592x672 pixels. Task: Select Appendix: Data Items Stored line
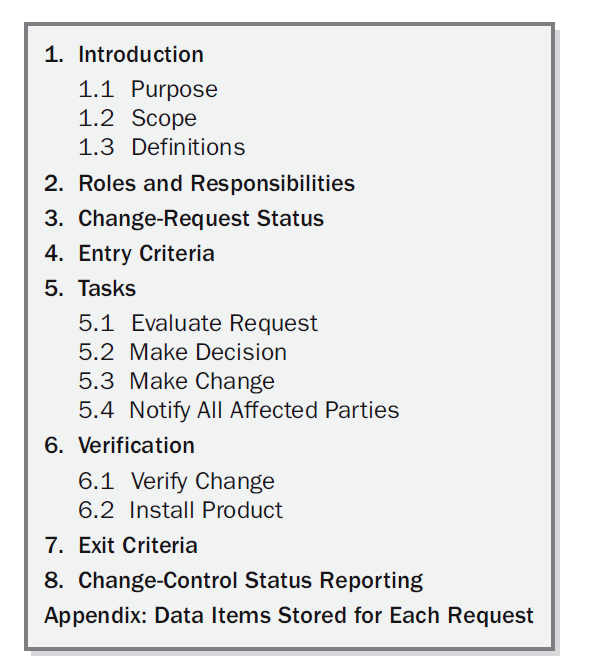[x=289, y=616]
